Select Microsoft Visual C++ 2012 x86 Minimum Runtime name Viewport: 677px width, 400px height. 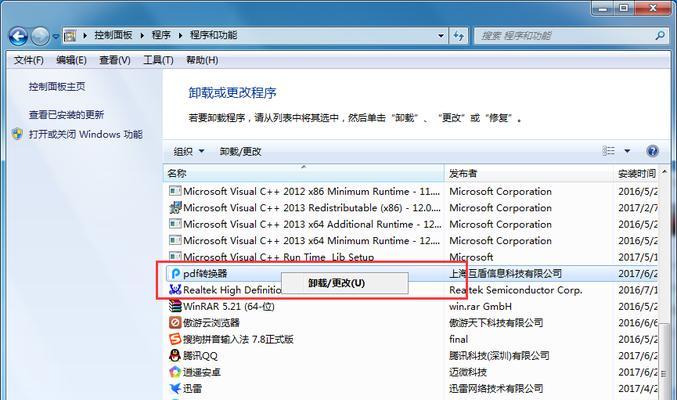[x=311, y=191]
